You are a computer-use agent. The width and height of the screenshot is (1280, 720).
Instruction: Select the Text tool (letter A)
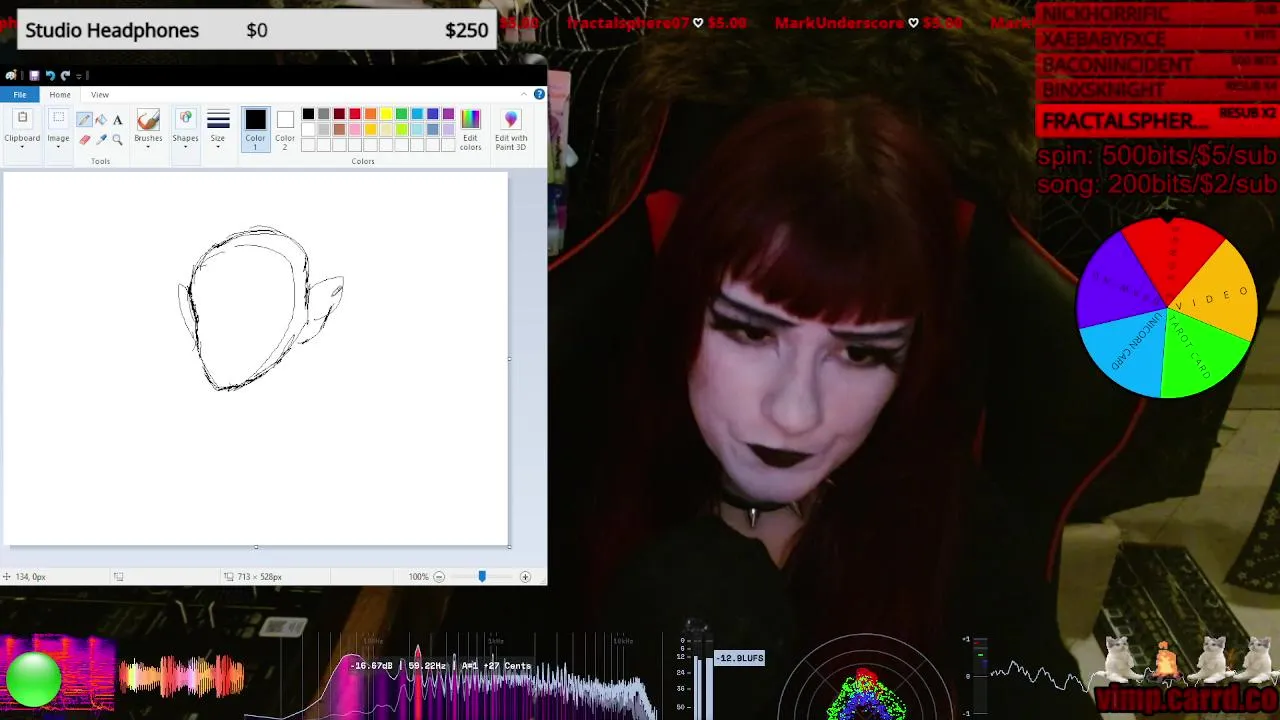117,120
